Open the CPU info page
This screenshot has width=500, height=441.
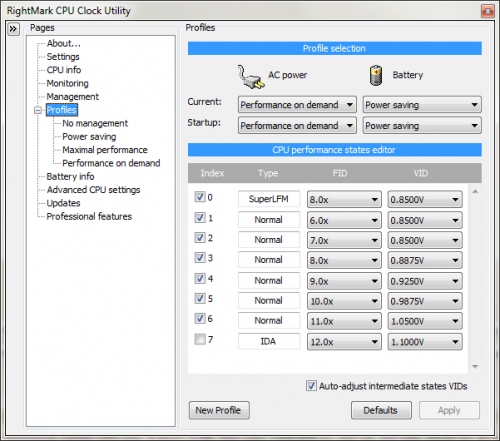tap(64, 70)
